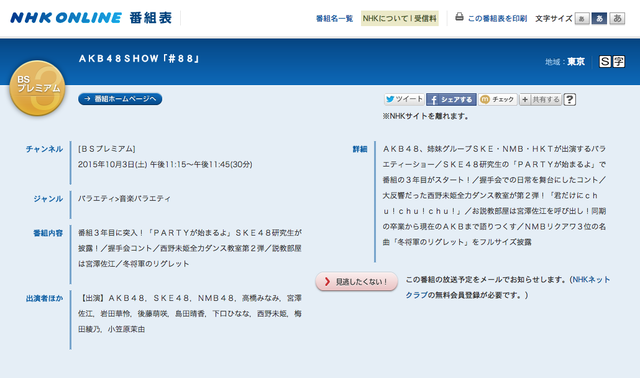Click the BSプレミアム channel badge
Image resolution: width=640 pixels, height=378 pixels.
(37, 88)
